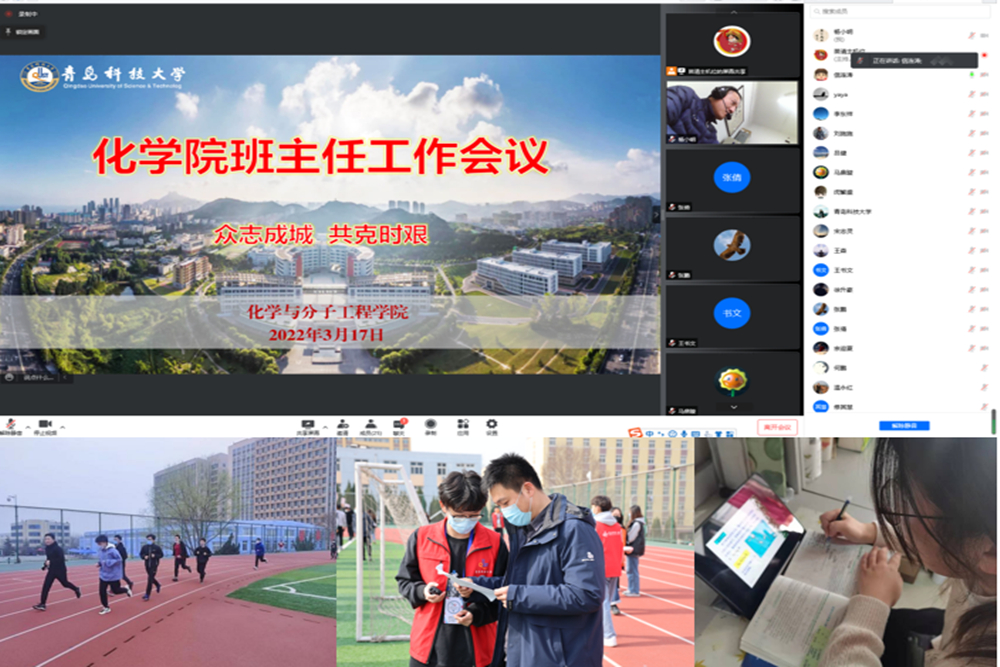Open the Chat icon with notification badge
The height and width of the screenshot is (667, 1000).
point(400,425)
